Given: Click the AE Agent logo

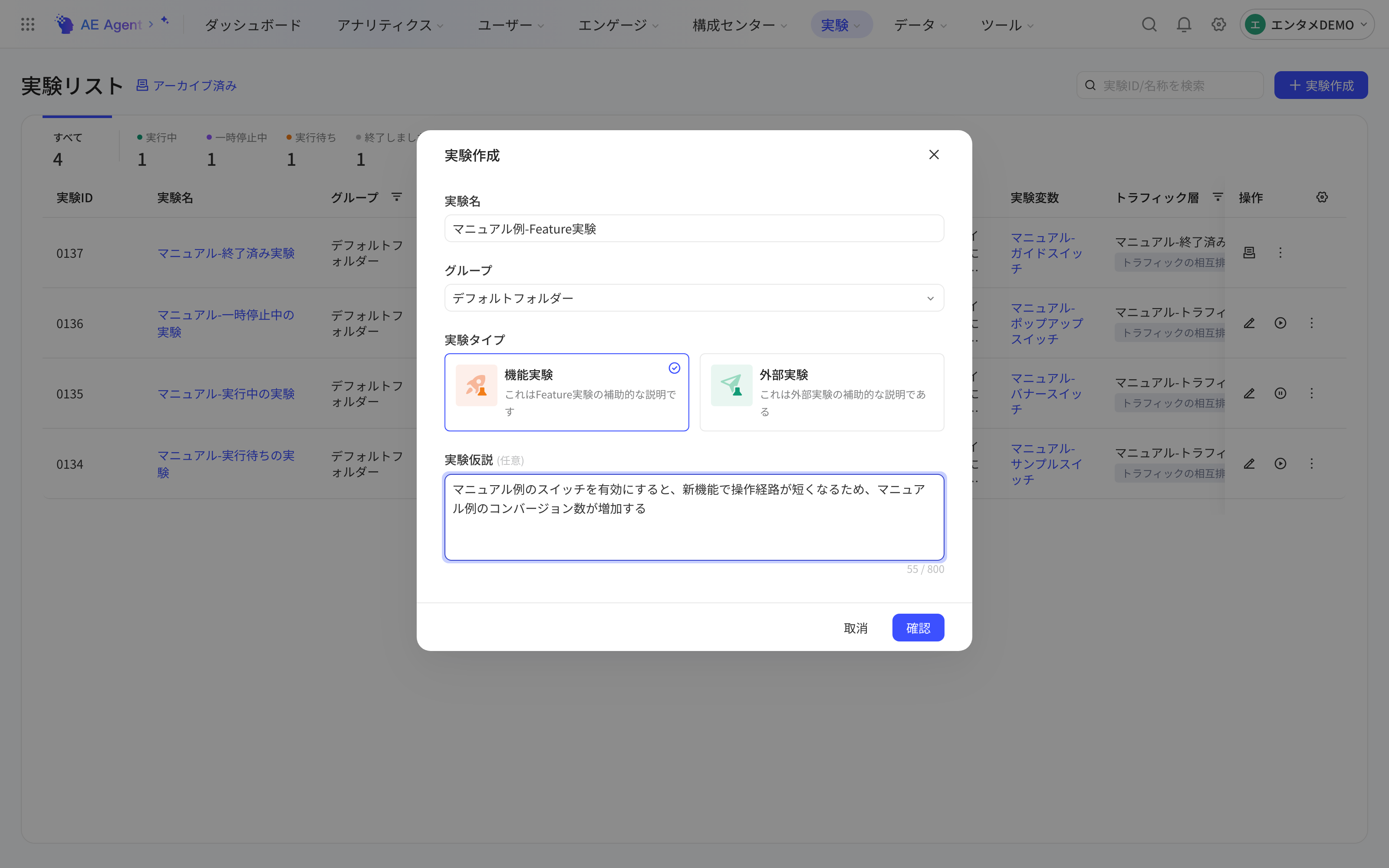Looking at the screenshot, I should tap(98, 25).
